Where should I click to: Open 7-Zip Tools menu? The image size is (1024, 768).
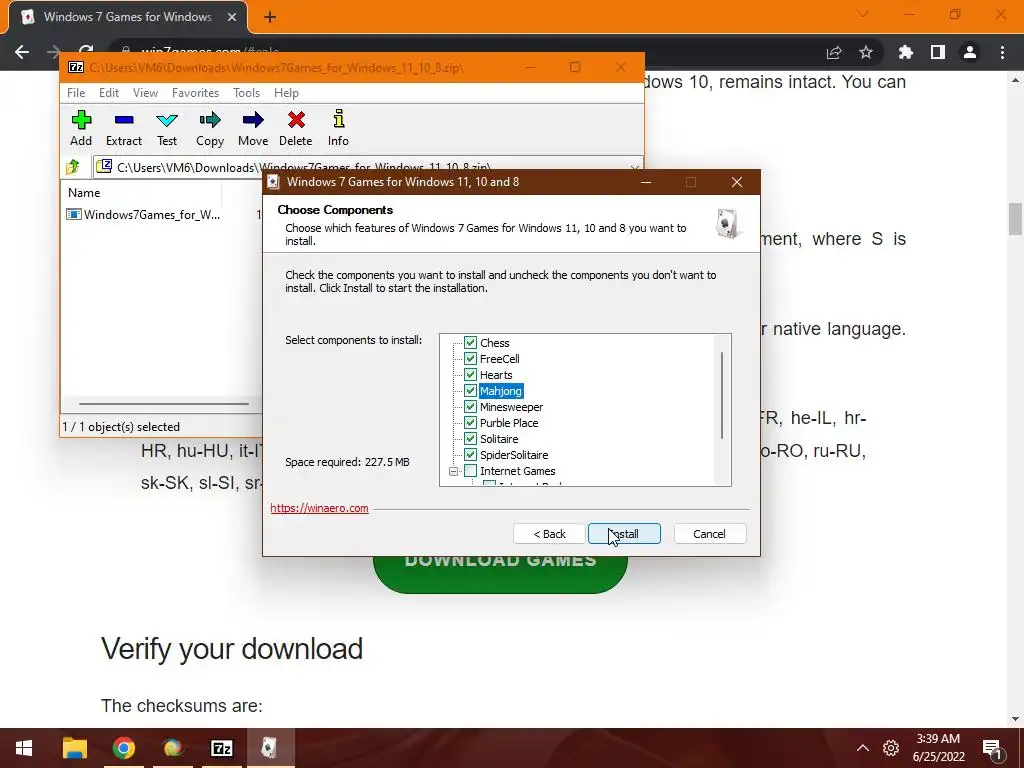click(x=246, y=93)
